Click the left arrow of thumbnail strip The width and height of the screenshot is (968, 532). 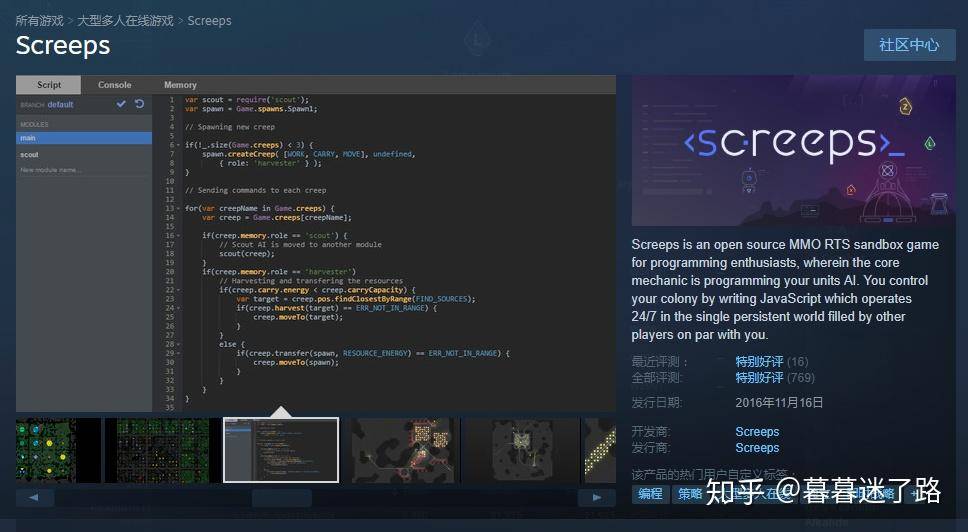35,497
